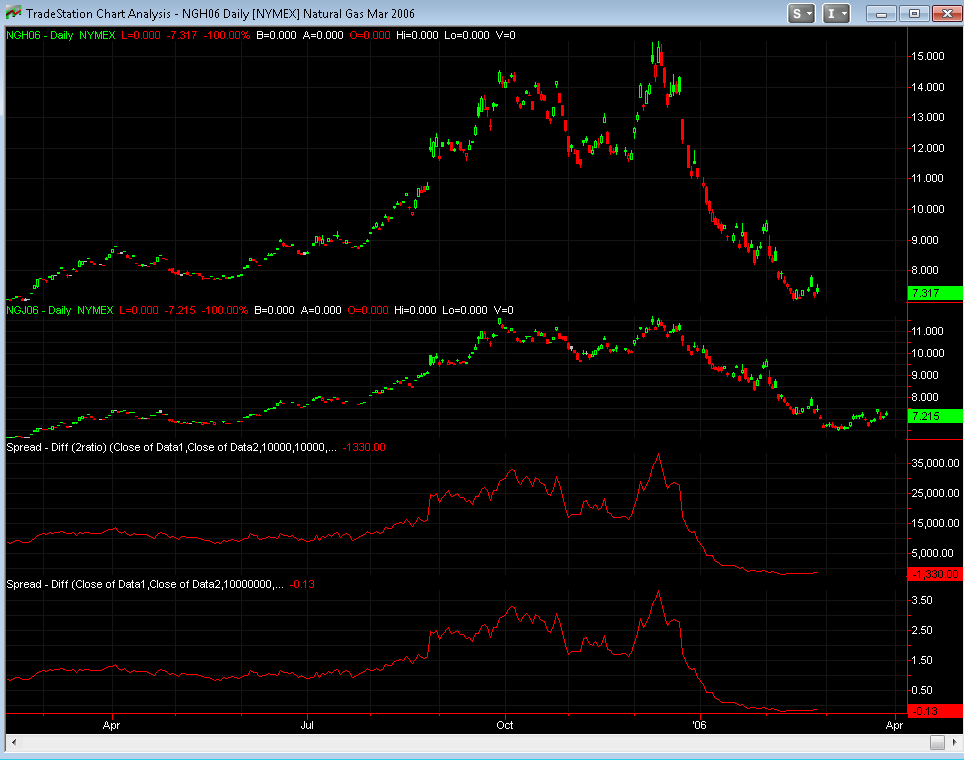Click the red -1,330.00 value marker

pos(935,574)
